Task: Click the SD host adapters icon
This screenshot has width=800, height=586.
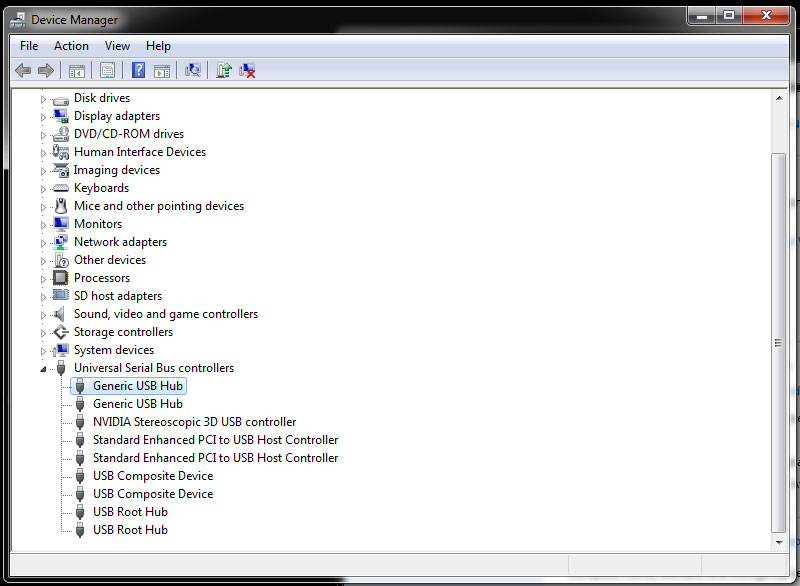Action: pyautogui.click(x=60, y=295)
